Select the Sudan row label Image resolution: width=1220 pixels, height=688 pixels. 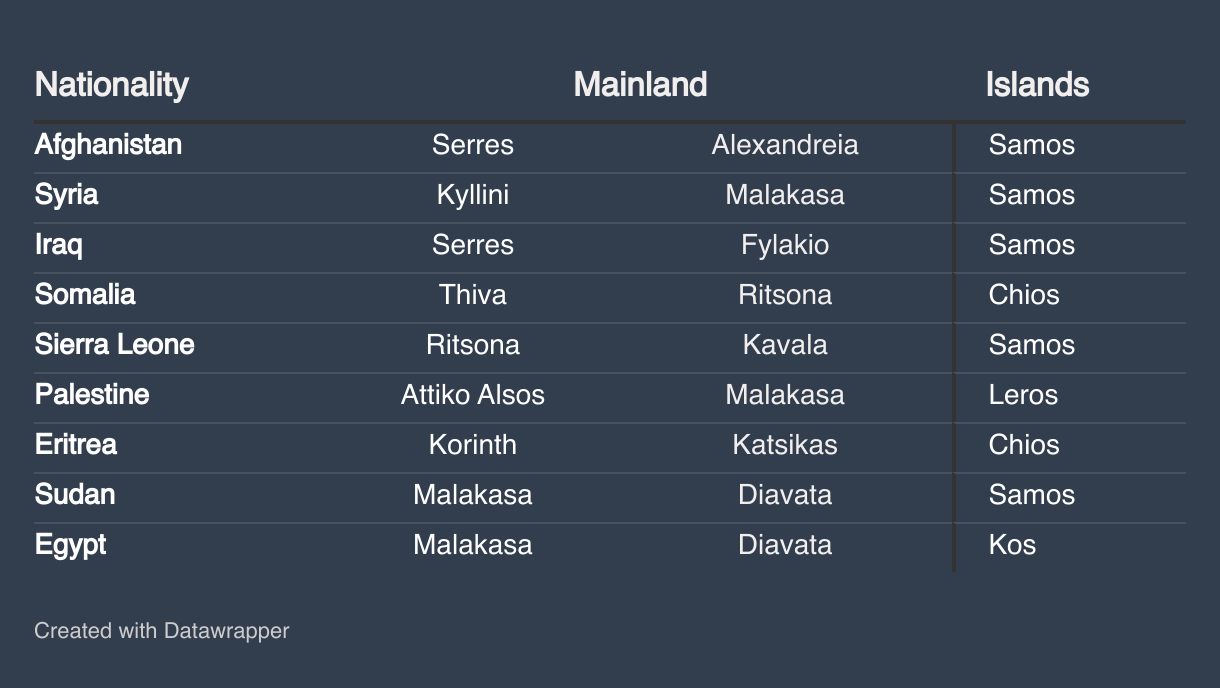click(75, 495)
